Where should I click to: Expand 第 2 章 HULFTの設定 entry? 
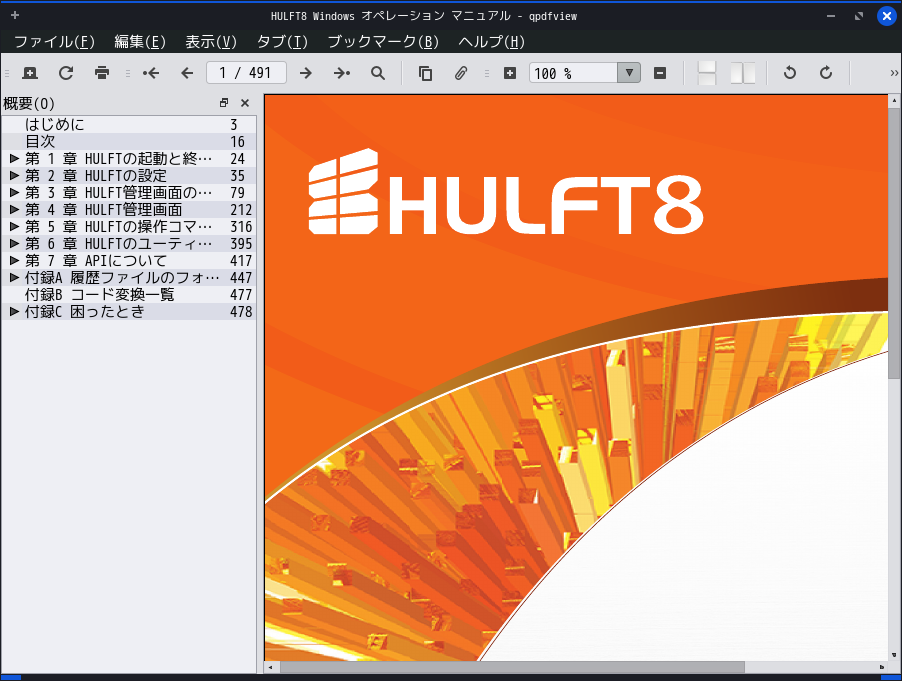(x=14, y=175)
